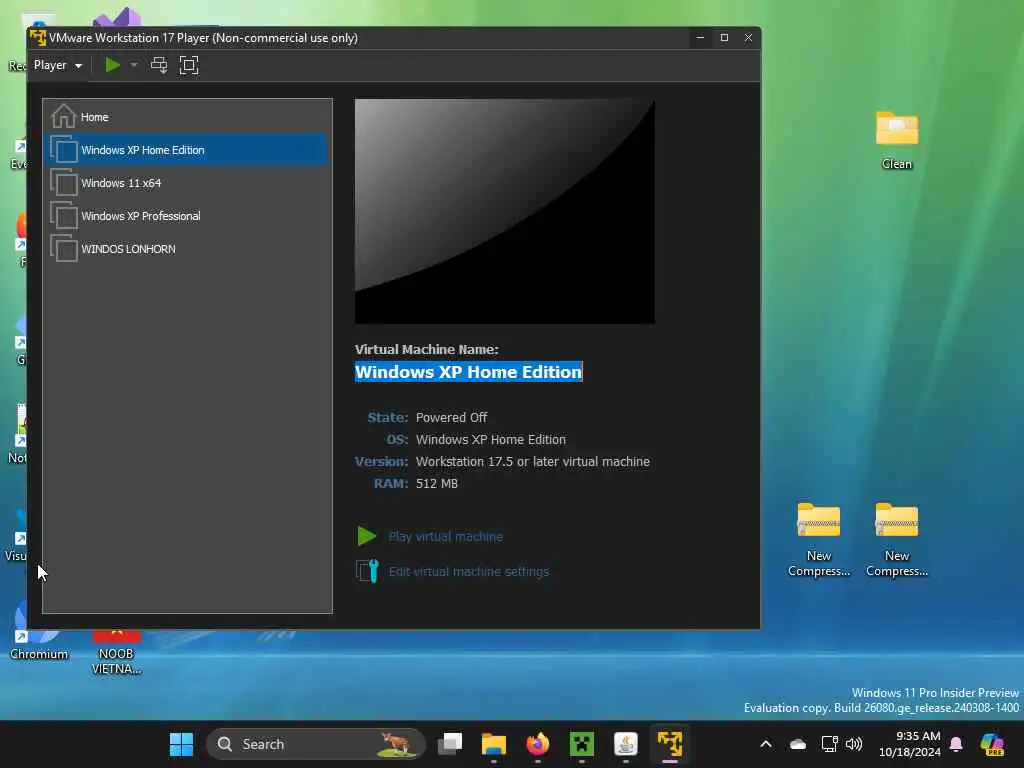1024x768 pixels.
Task: Click Workstation 17.5 or later version text
Action: 533,462
